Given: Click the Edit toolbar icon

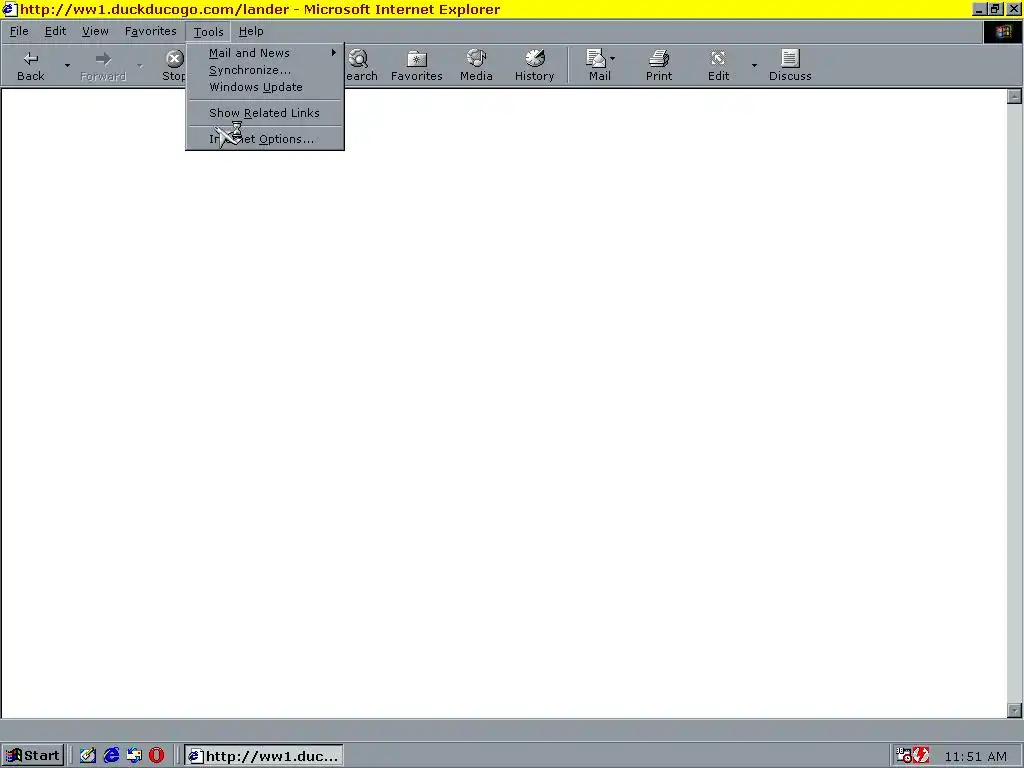Looking at the screenshot, I should 718,65.
